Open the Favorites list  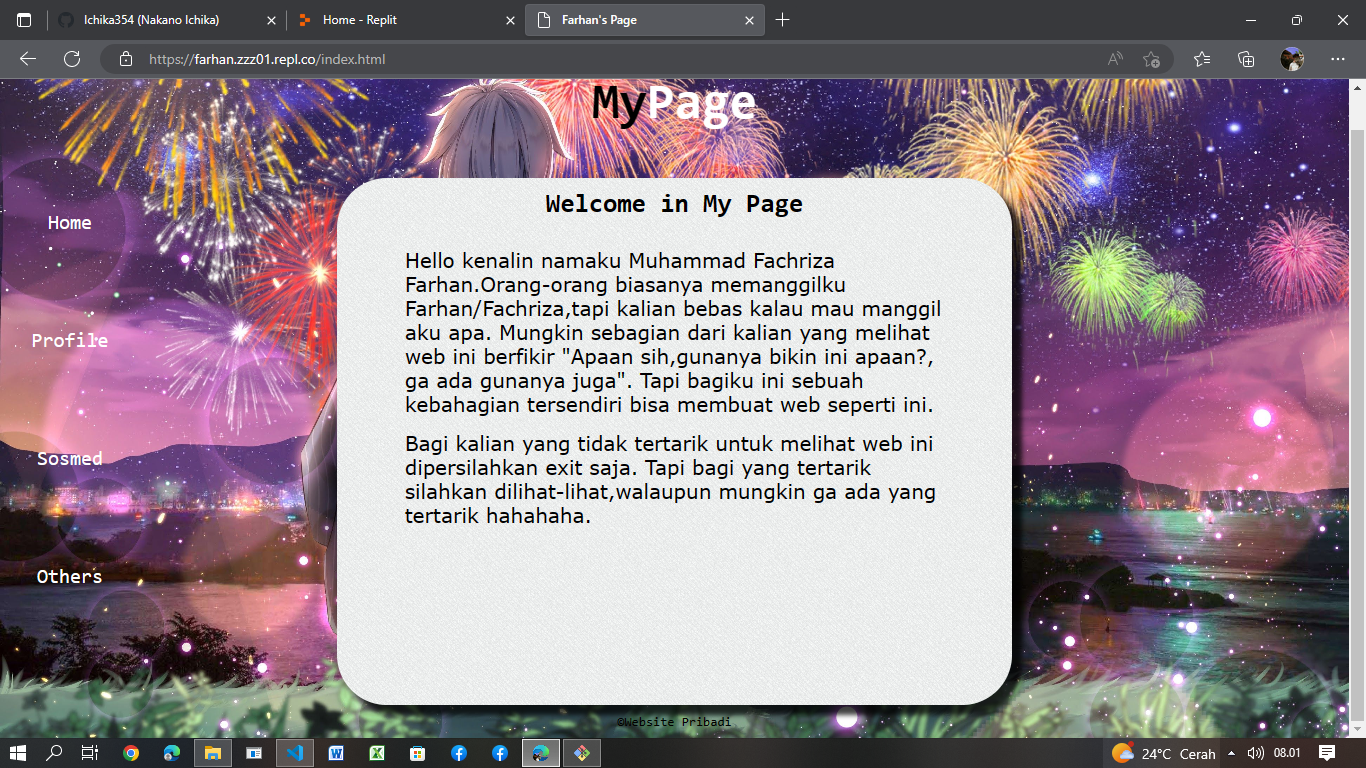tap(1200, 59)
